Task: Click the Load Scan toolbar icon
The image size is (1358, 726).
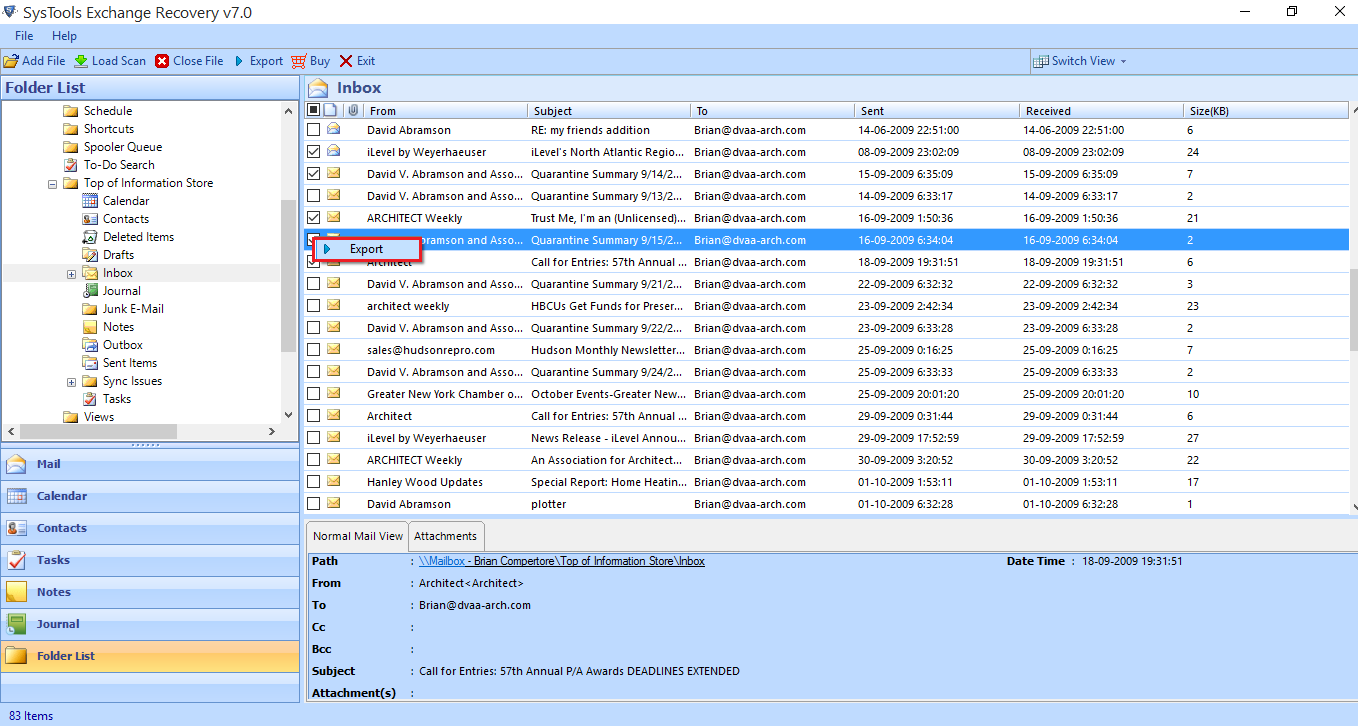Action: click(81, 61)
